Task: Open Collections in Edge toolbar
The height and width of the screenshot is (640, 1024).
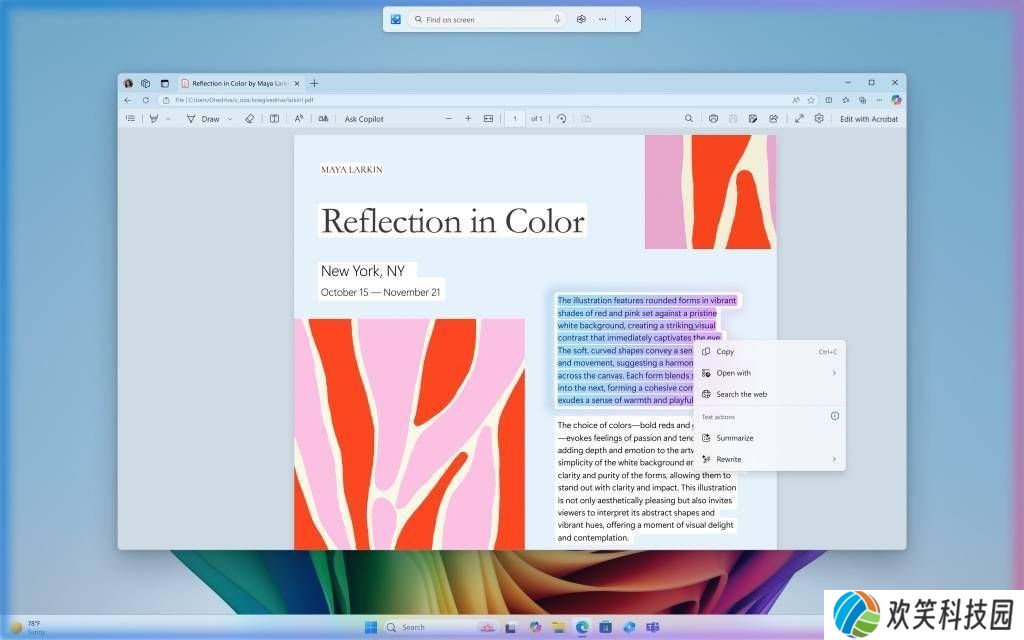Action: click(x=863, y=100)
